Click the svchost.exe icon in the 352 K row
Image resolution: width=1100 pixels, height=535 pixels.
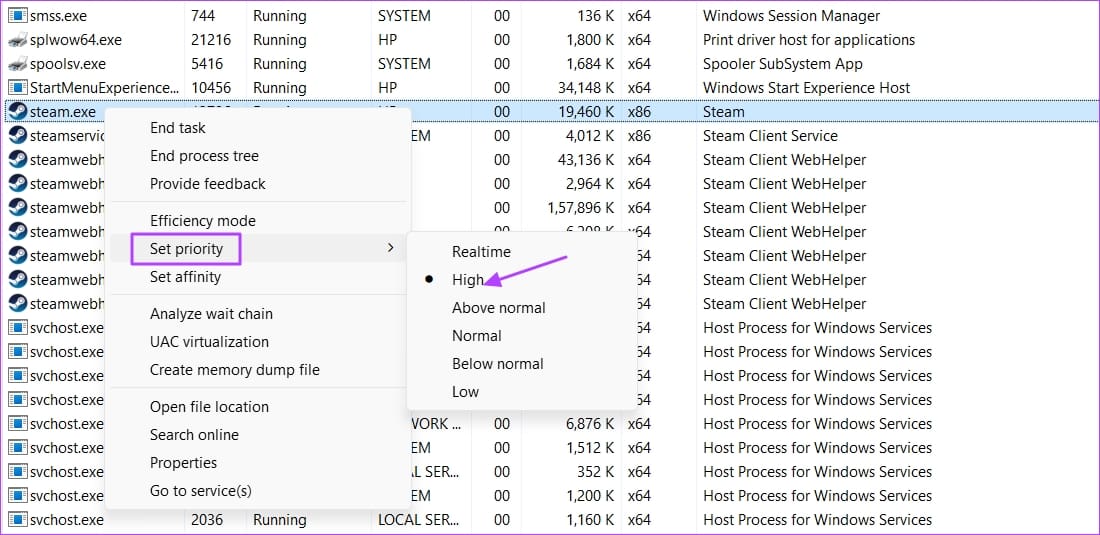18,471
